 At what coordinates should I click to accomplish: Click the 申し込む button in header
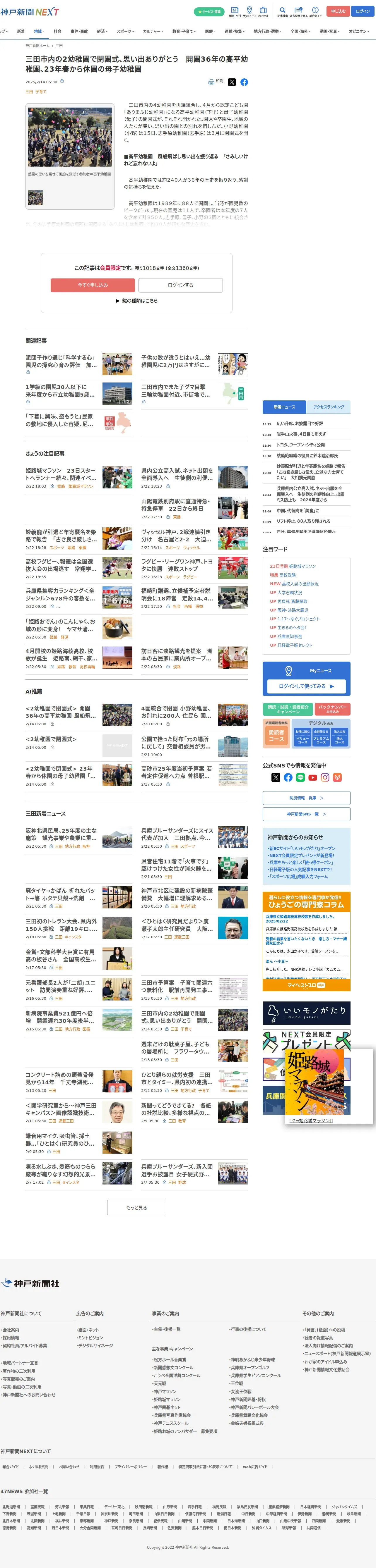338,11
